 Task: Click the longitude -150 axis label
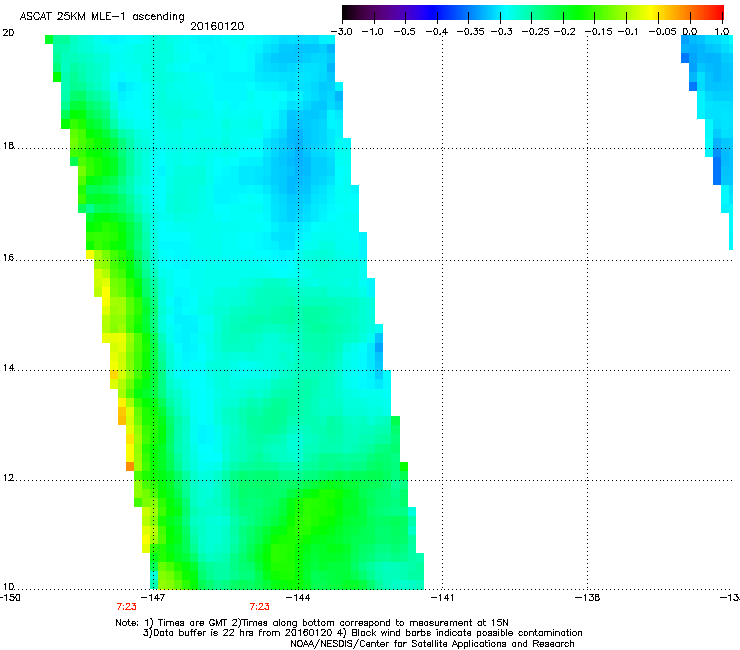coord(11,598)
